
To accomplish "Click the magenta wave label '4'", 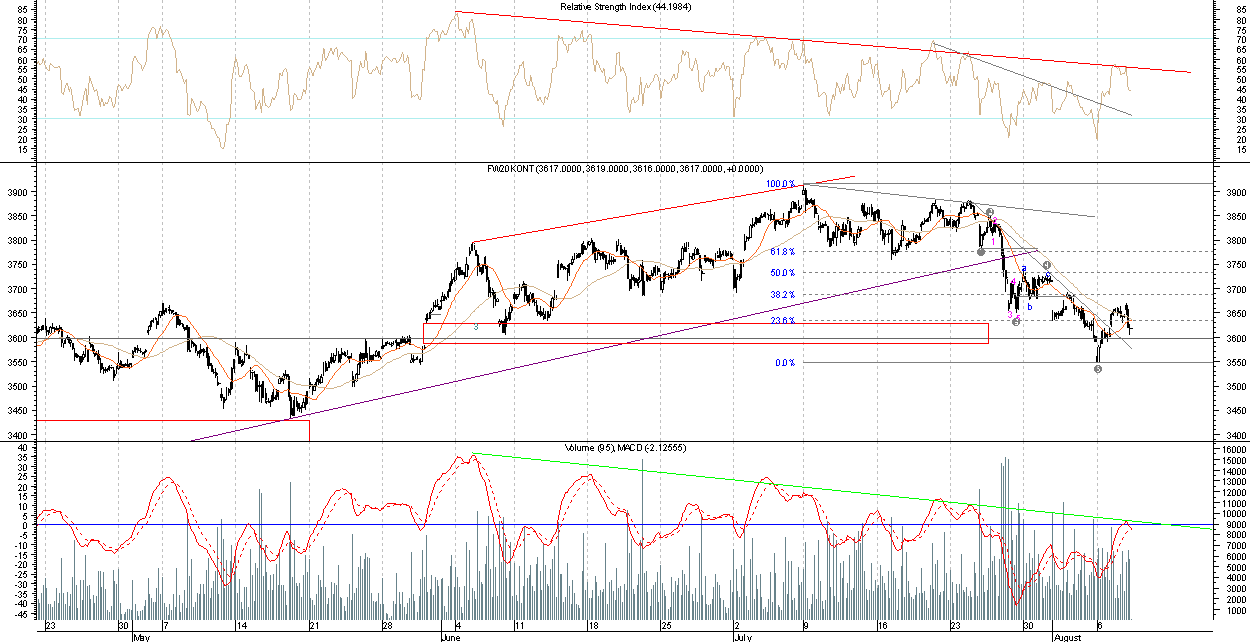I will [1013, 282].
